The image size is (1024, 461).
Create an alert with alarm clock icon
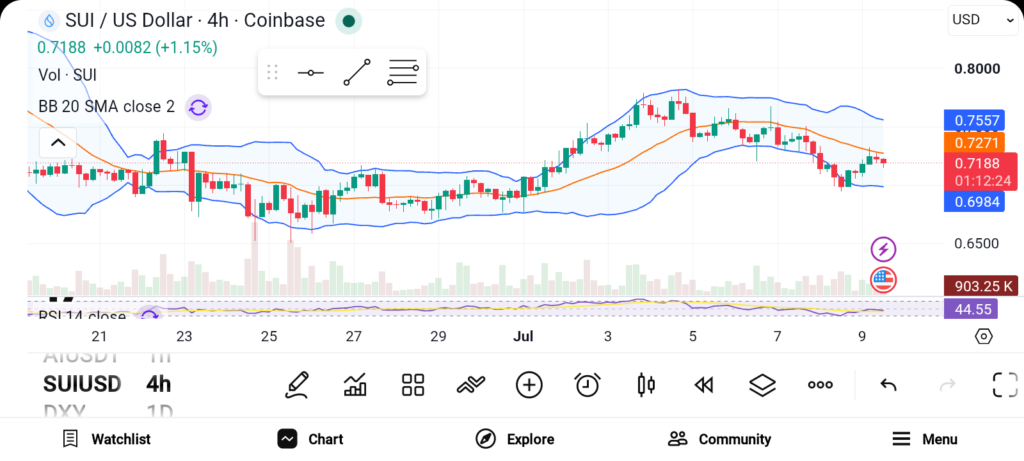pos(588,385)
